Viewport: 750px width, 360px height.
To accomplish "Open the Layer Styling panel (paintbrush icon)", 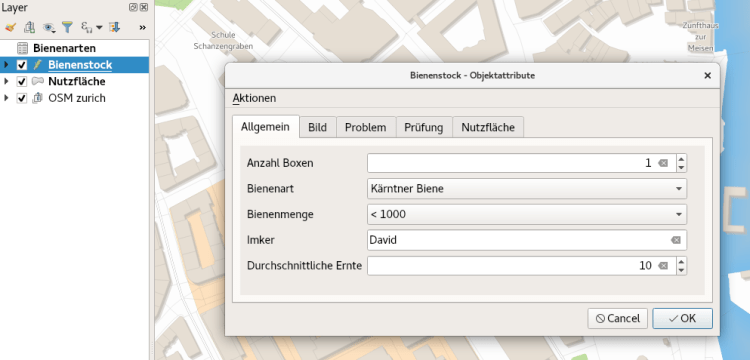I will 10,27.
